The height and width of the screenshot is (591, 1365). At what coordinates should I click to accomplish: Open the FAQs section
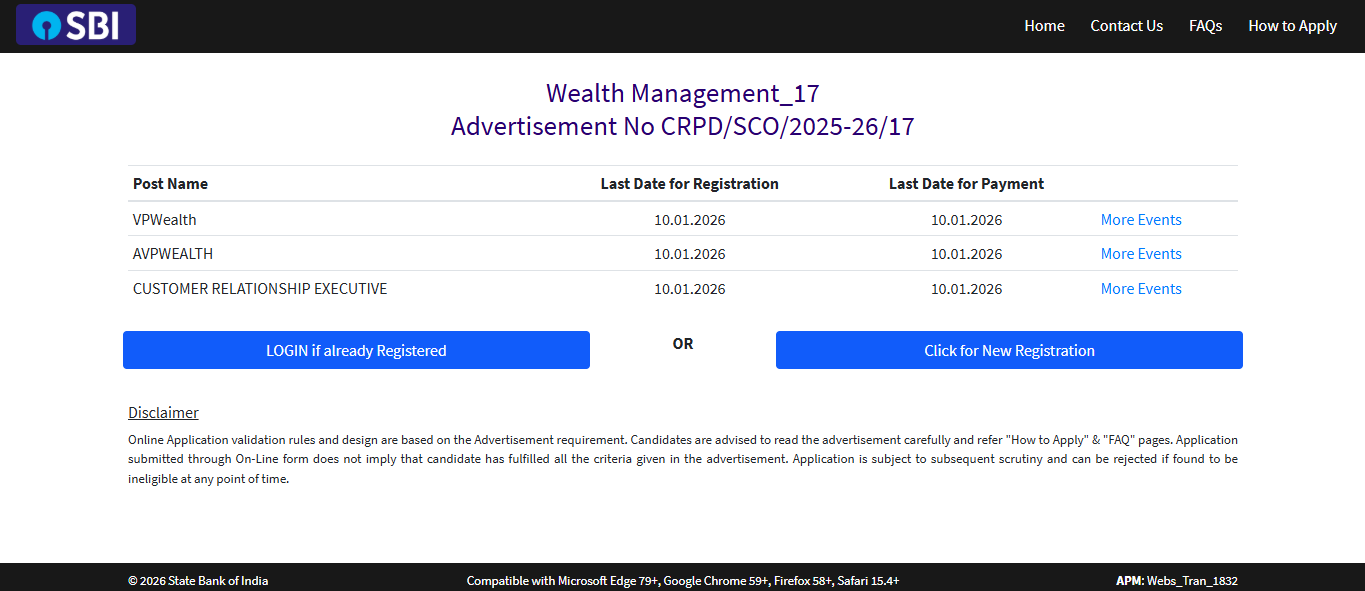(x=1205, y=25)
